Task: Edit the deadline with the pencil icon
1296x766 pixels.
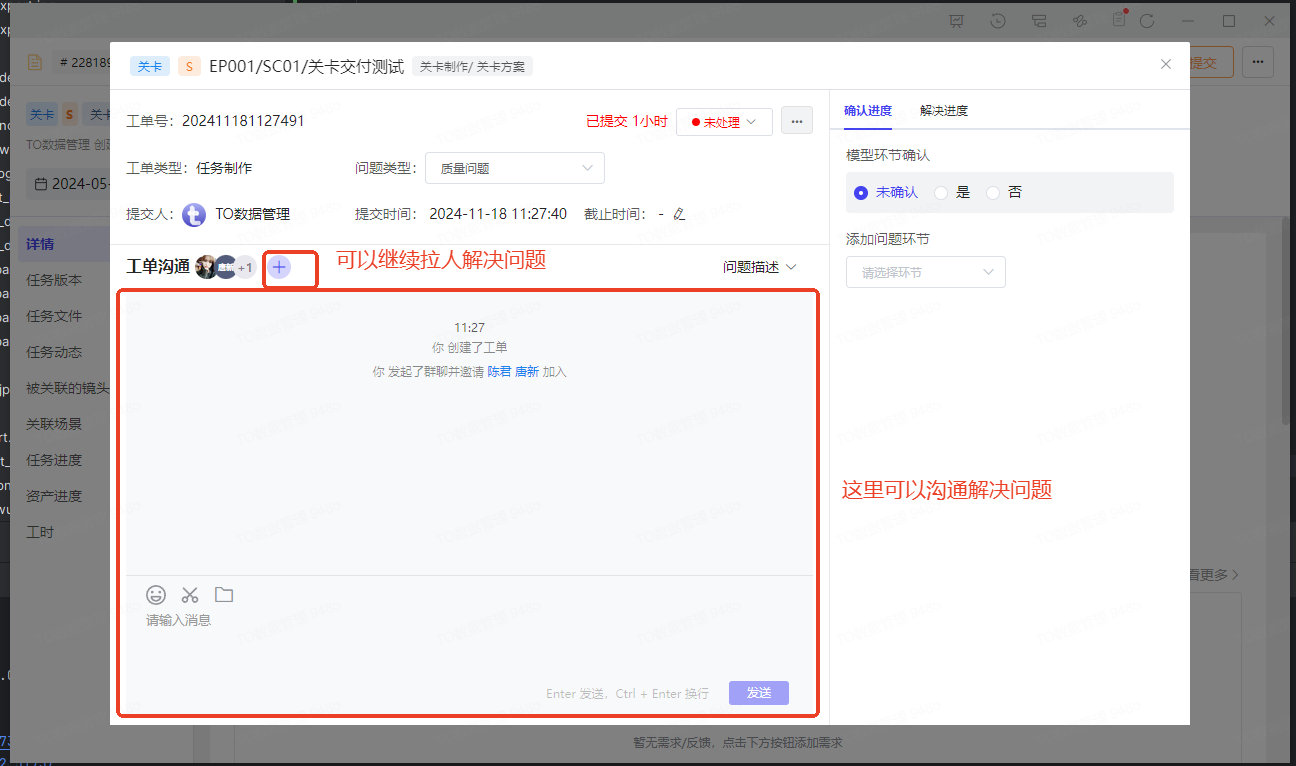Action: (680, 214)
